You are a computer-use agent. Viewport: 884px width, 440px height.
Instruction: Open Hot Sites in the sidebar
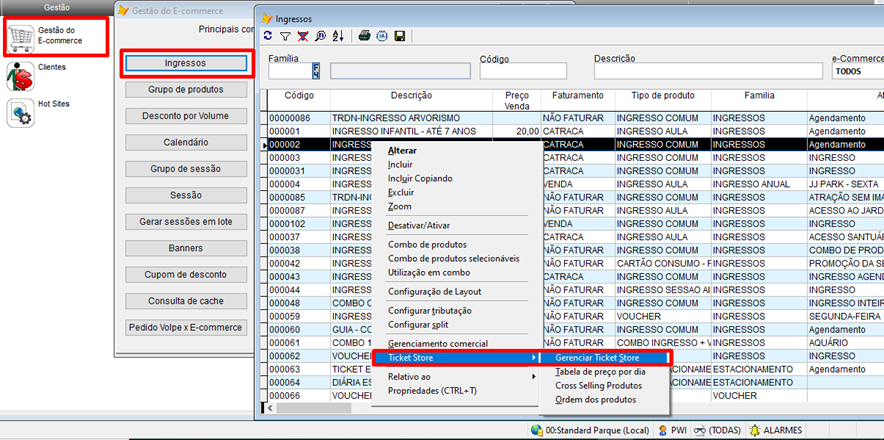pyautogui.click(x=53, y=104)
